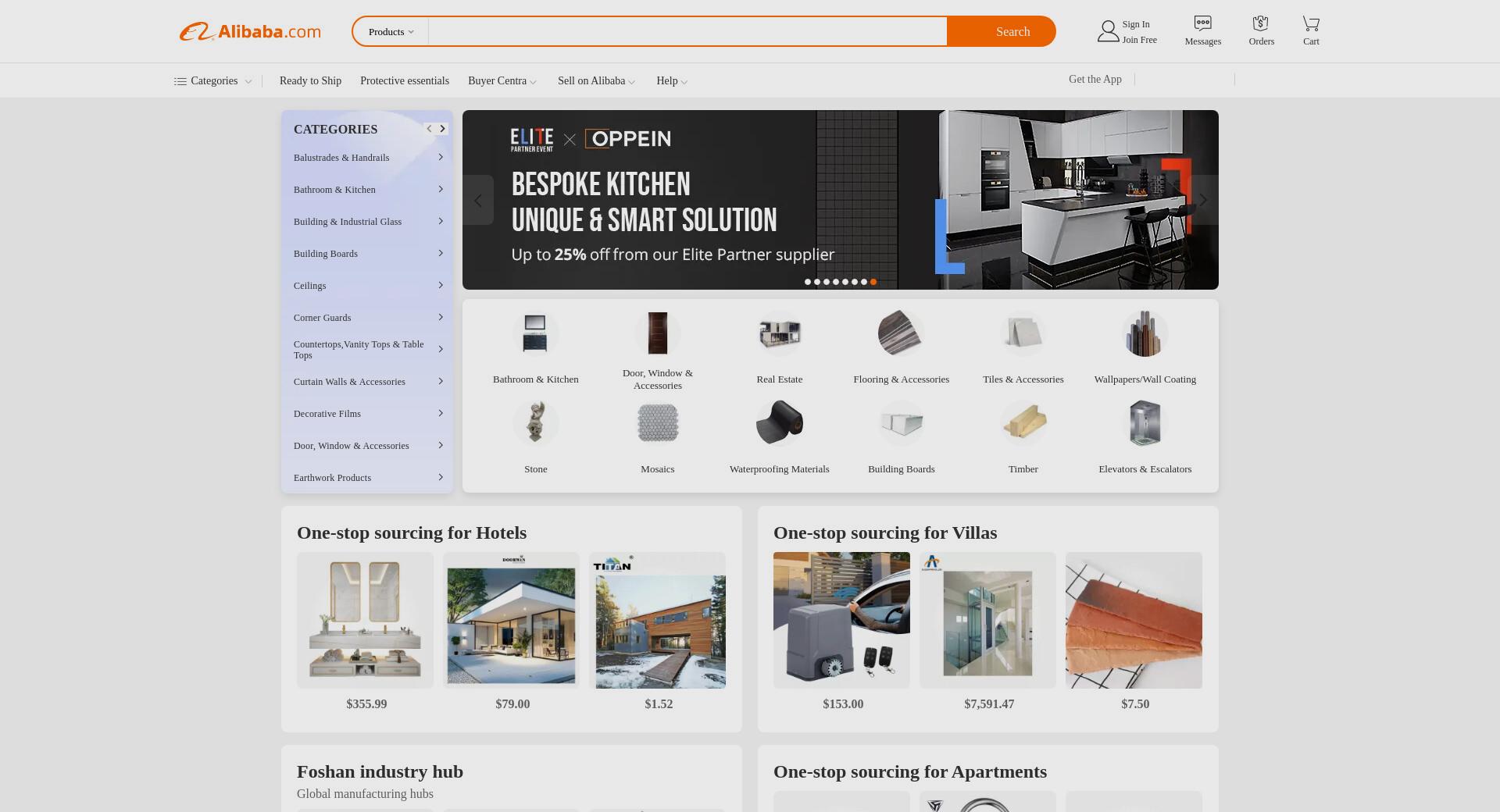
Task: Page categories list backward arrow
Action: pos(429,129)
